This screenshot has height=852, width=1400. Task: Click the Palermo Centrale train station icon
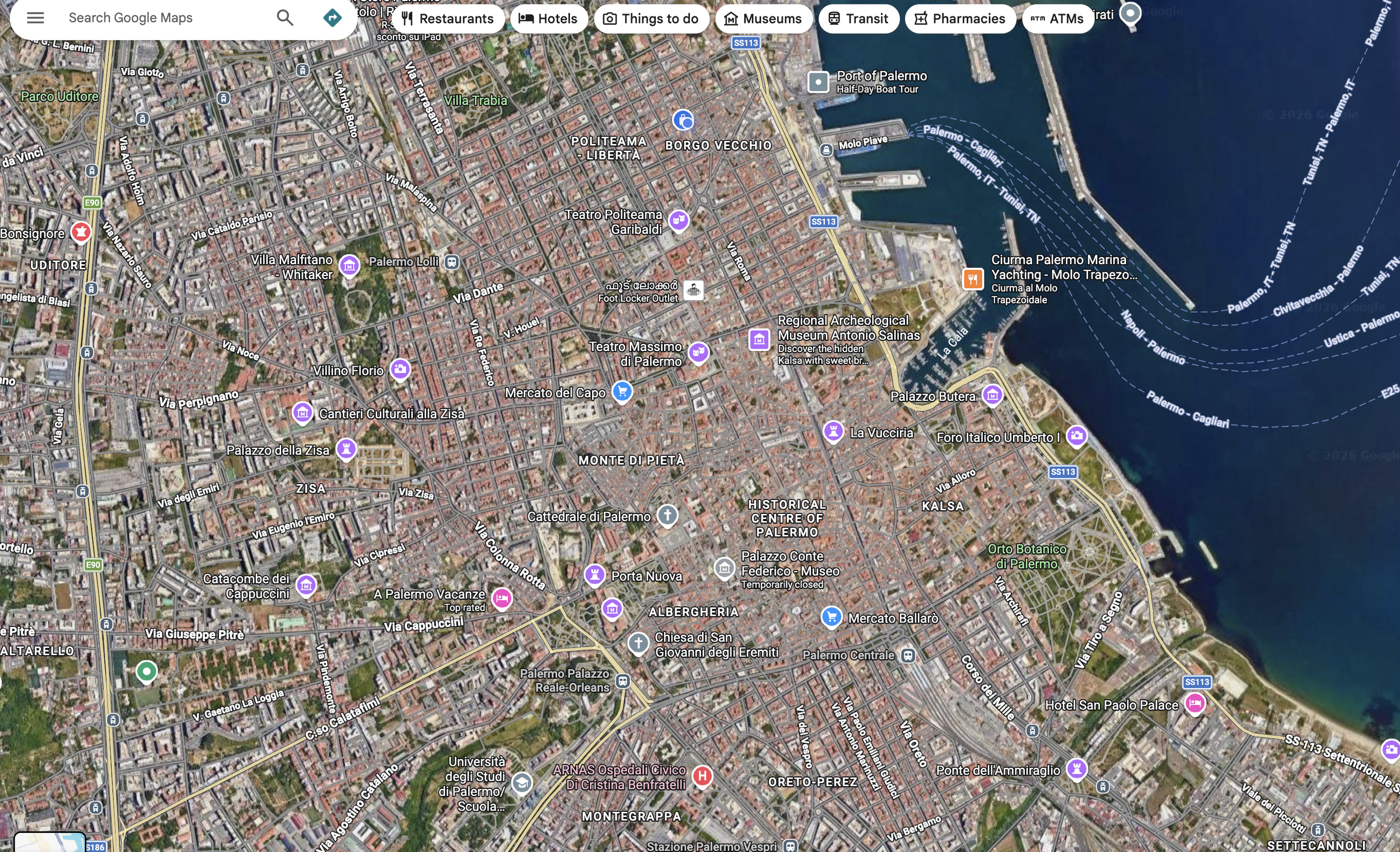(x=908, y=656)
